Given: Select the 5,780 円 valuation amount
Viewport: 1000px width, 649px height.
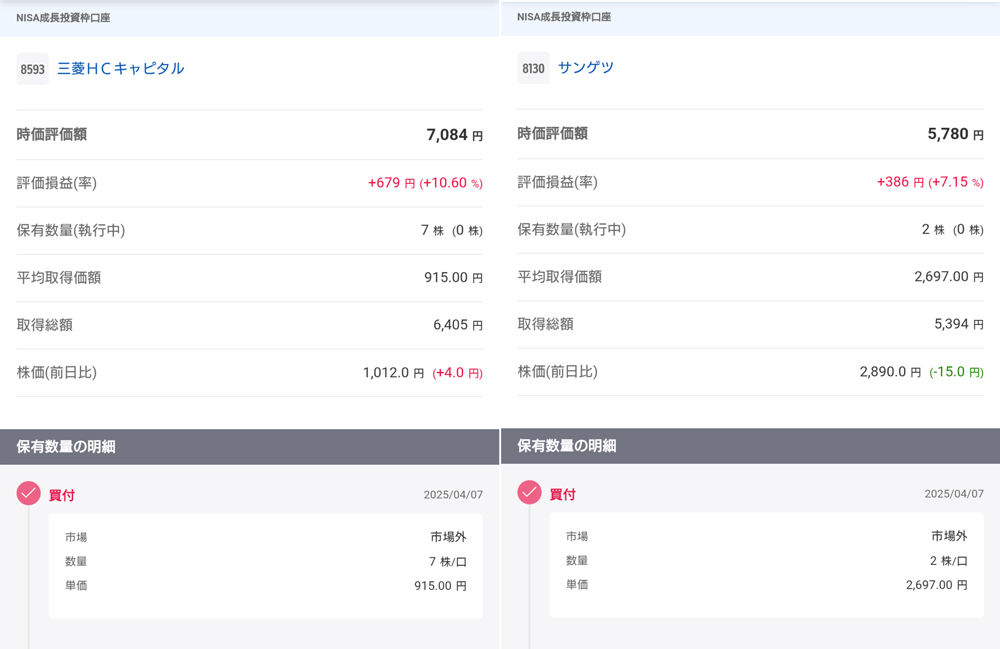Looking at the screenshot, I should (x=955, y=134).
